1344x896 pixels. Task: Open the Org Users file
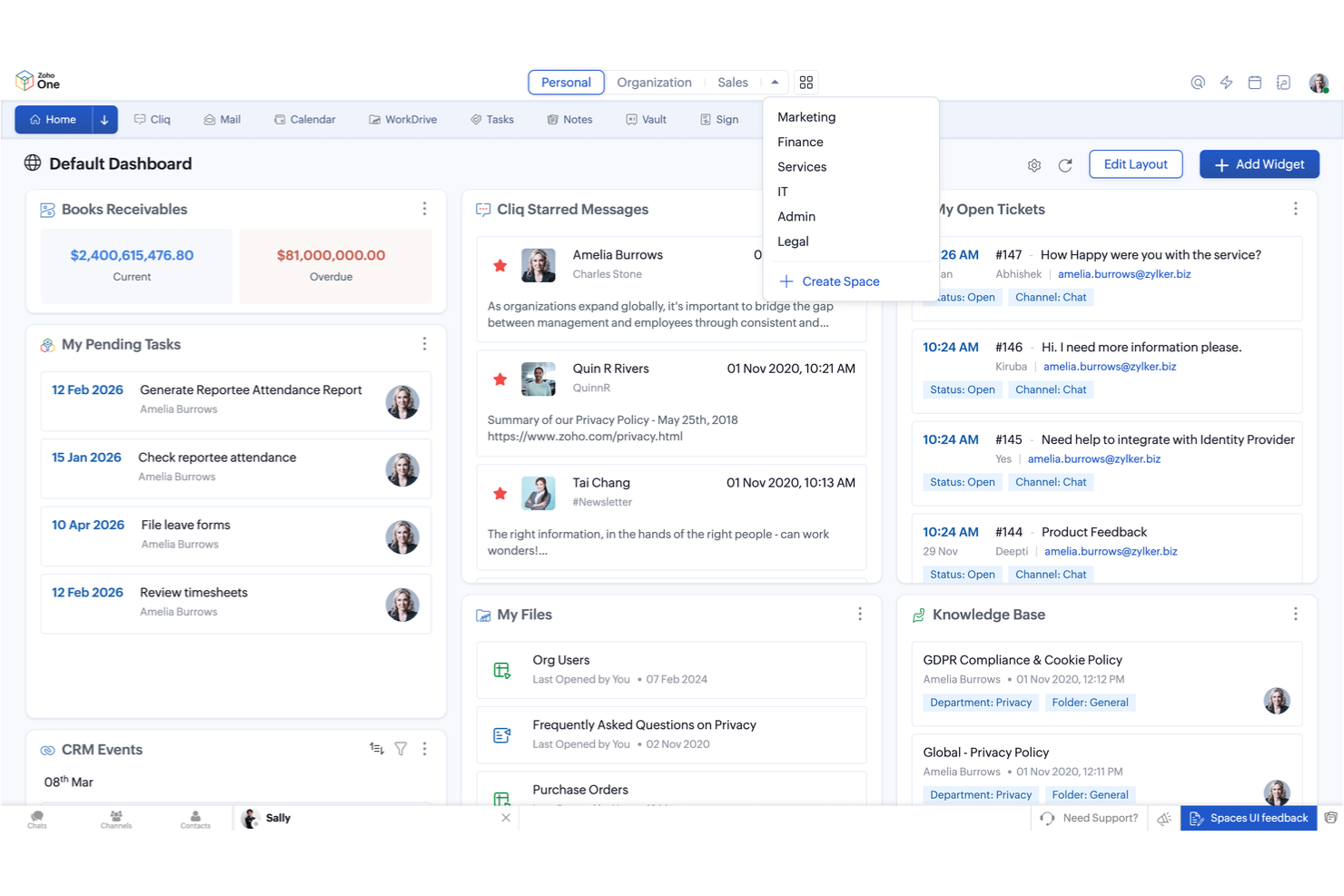pos(671,670)
